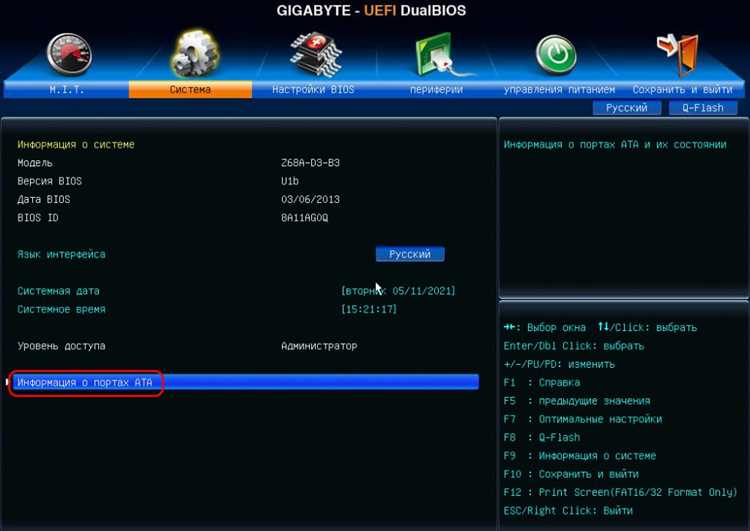Click the F1 Справка help line

[542, 383]
